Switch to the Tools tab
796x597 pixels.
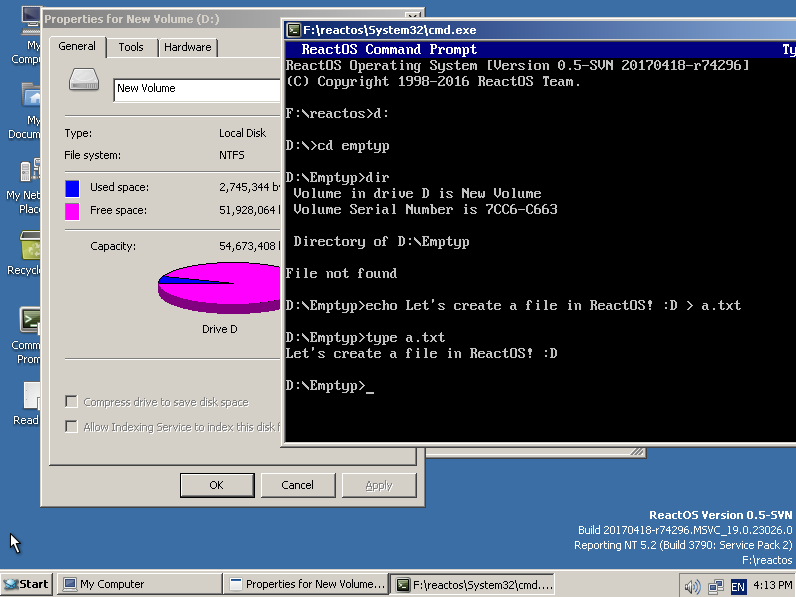click(131, 47)
